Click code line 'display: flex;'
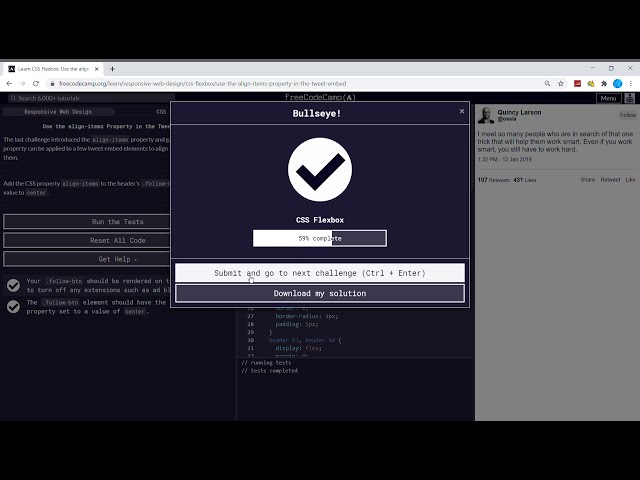 298,348
